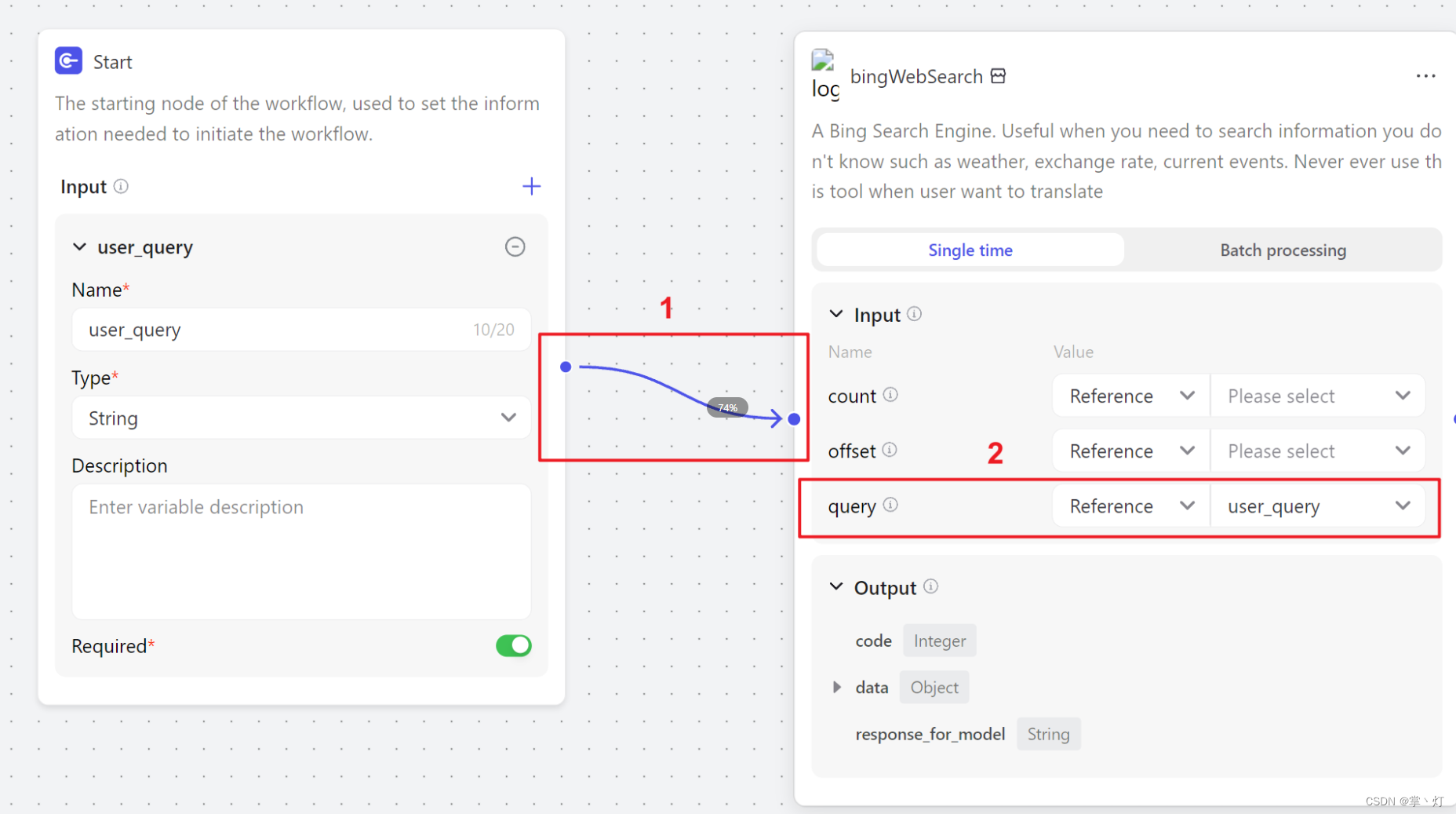Click the info icon next to Output
The width and height of the screenshot is (1456, 814).
coord(930,586)
